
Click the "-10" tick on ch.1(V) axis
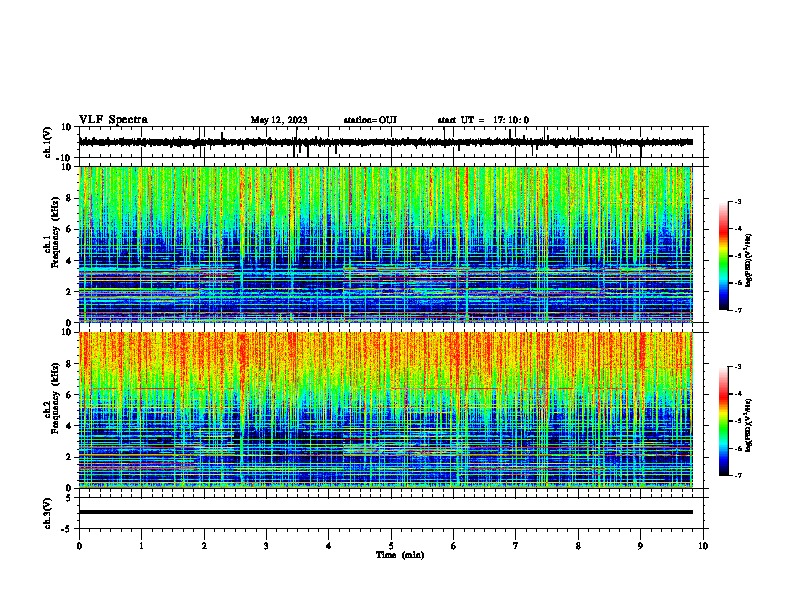click(x=64, y=158)
